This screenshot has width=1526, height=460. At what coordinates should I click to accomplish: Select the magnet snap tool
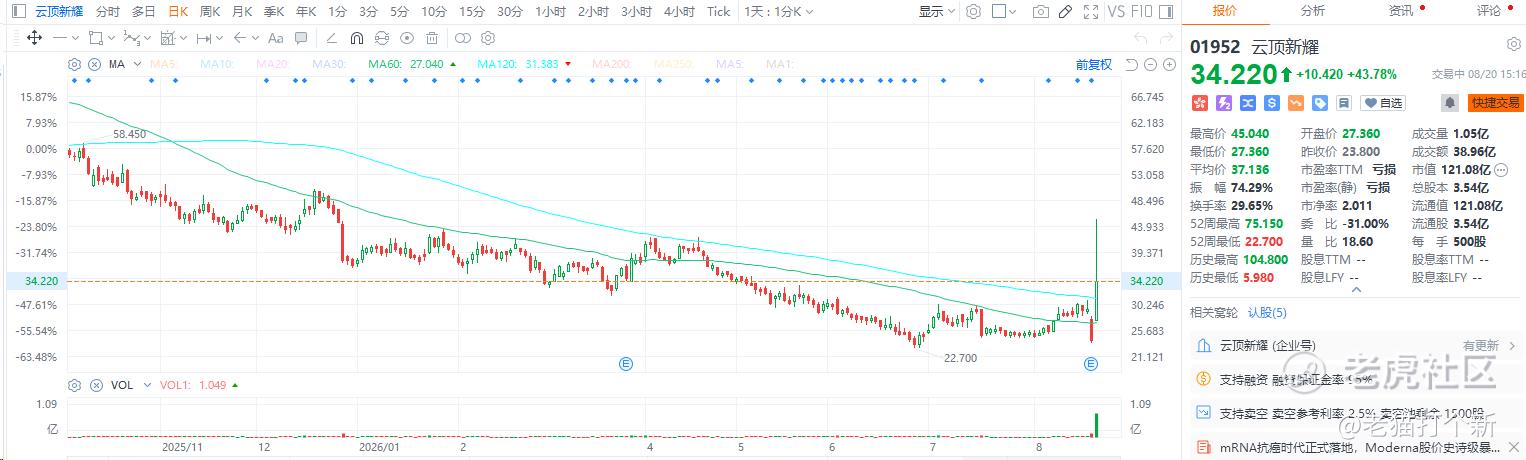(x=357, y=37)
